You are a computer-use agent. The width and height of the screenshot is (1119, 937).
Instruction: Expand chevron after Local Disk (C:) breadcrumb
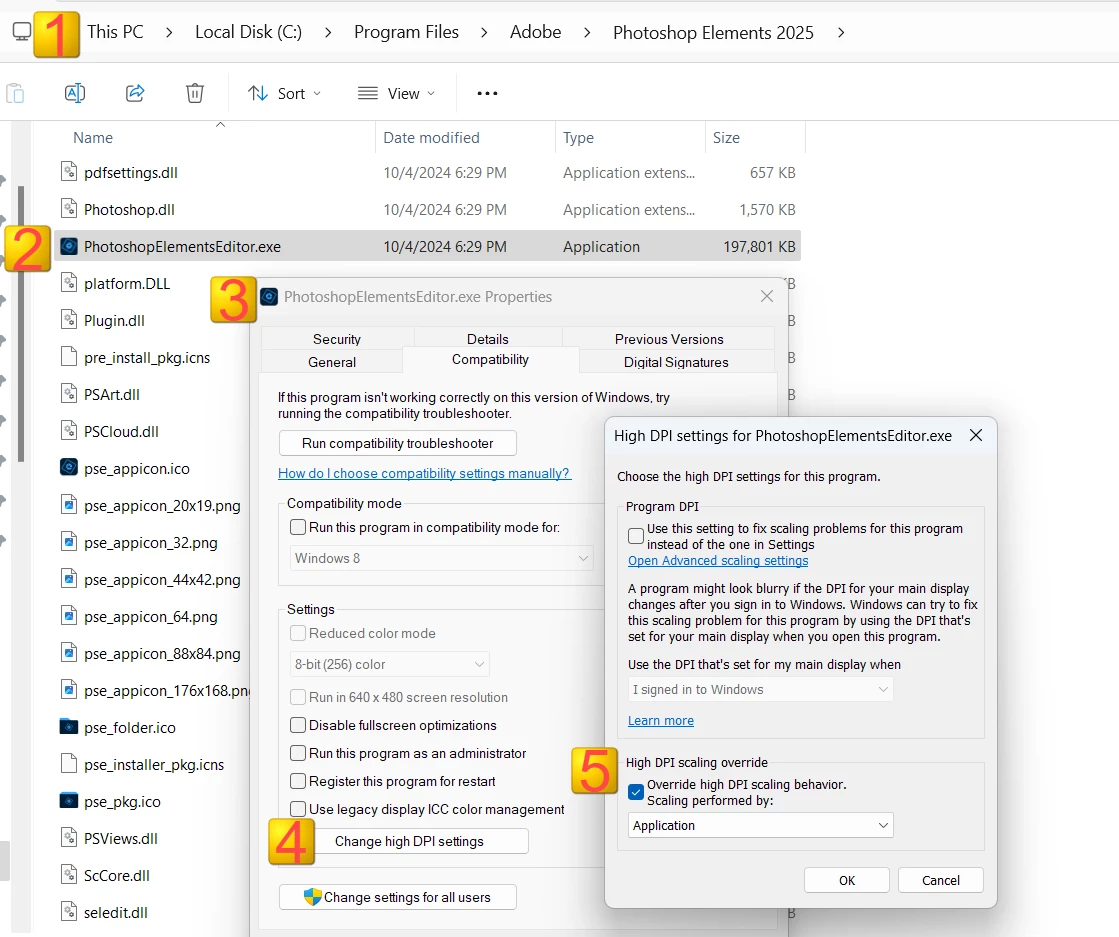pos(328,33)
